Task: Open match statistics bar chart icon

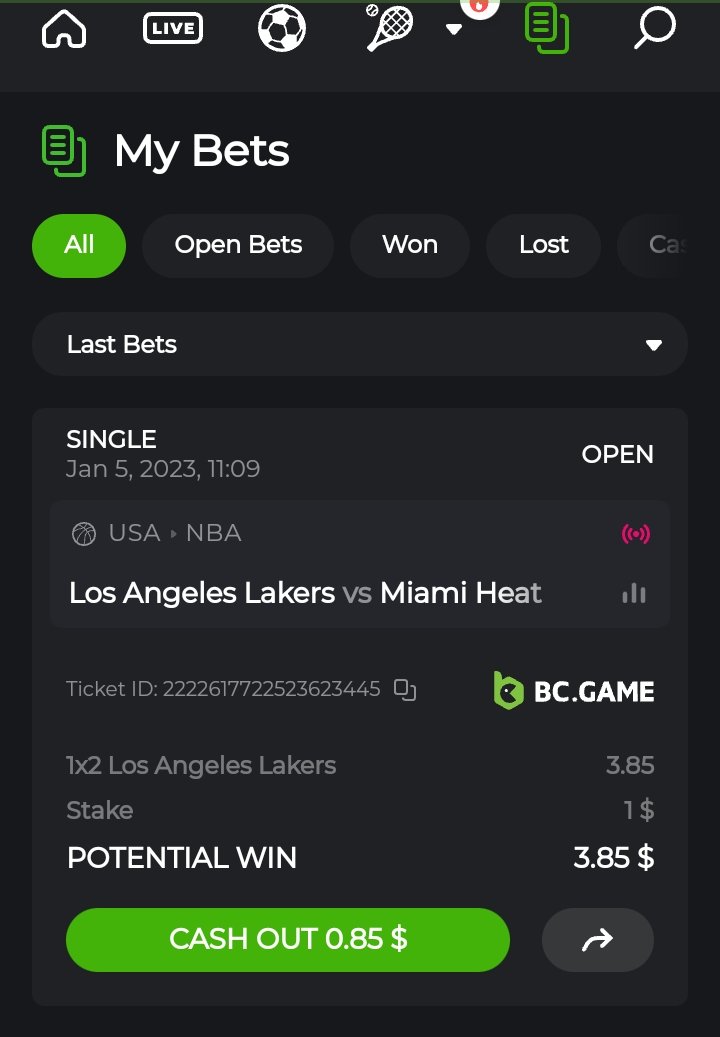Action: pyautogui.click(x=634, y=593)
